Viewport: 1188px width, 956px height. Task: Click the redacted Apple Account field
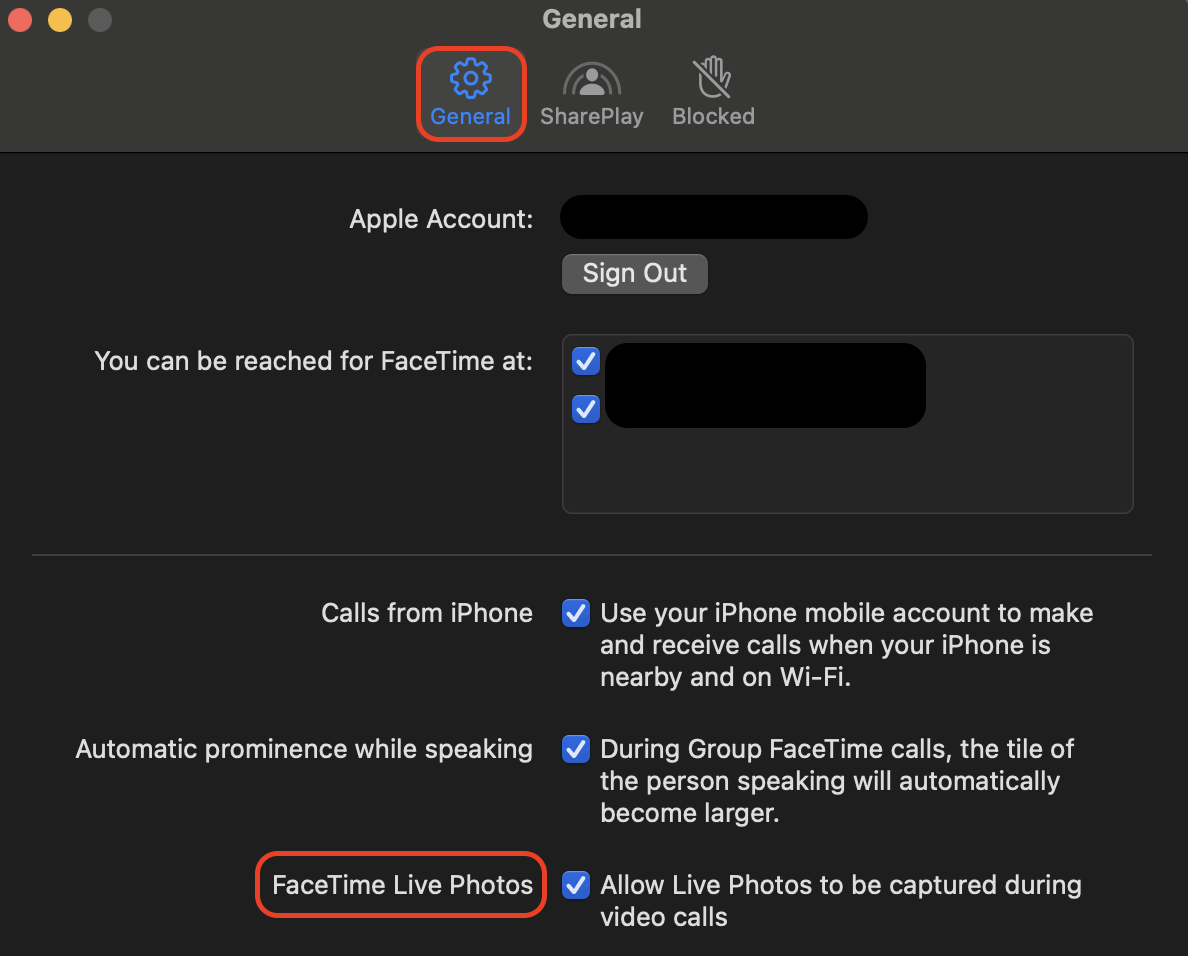713,217
